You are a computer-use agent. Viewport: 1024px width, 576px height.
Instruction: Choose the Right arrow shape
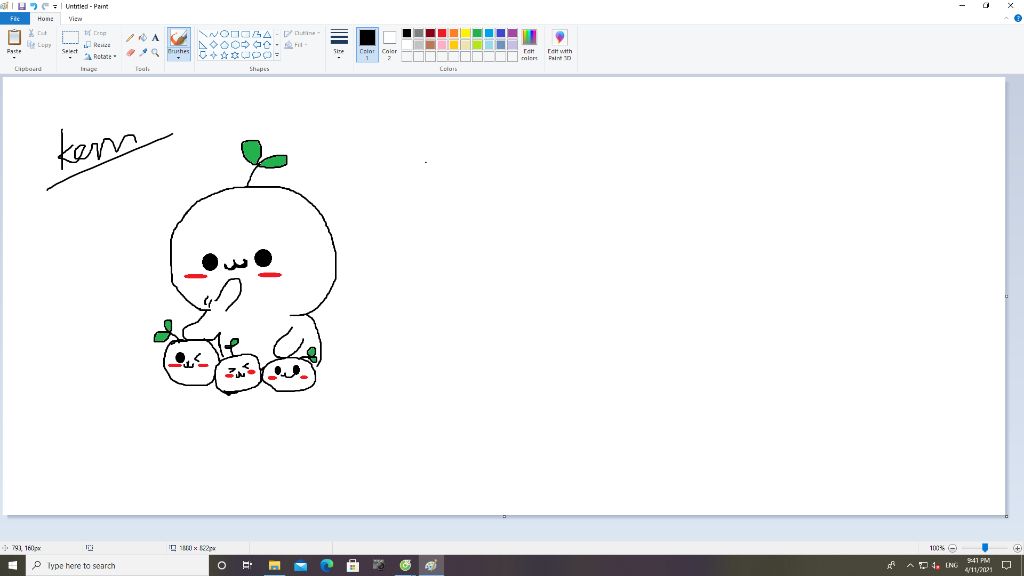click(246, 44)
